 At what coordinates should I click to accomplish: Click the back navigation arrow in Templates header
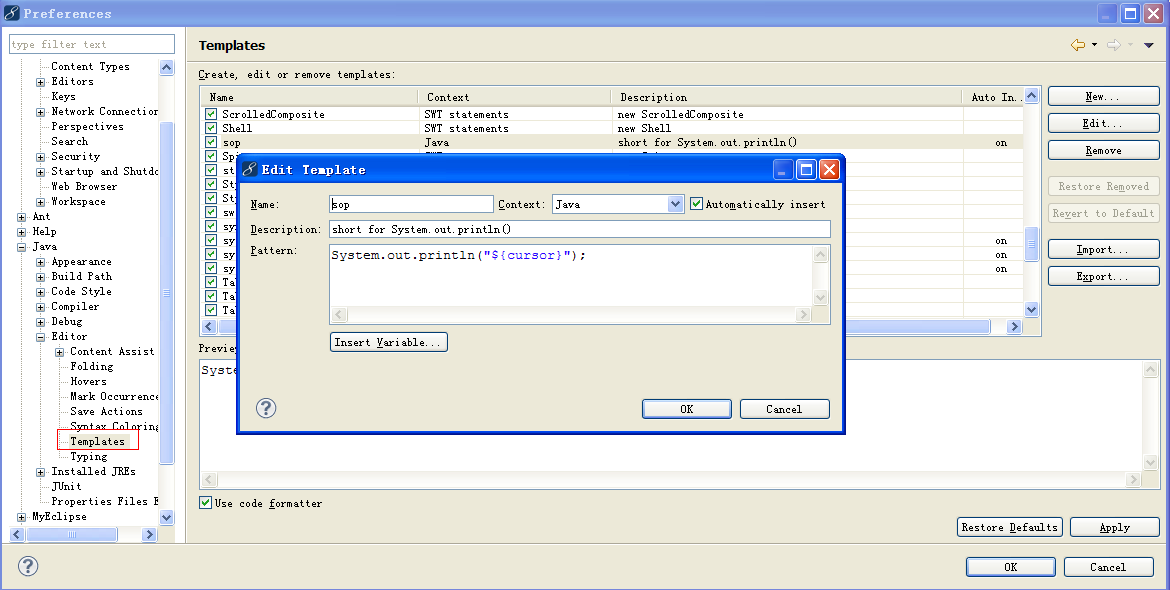[x=1078, y=45]
